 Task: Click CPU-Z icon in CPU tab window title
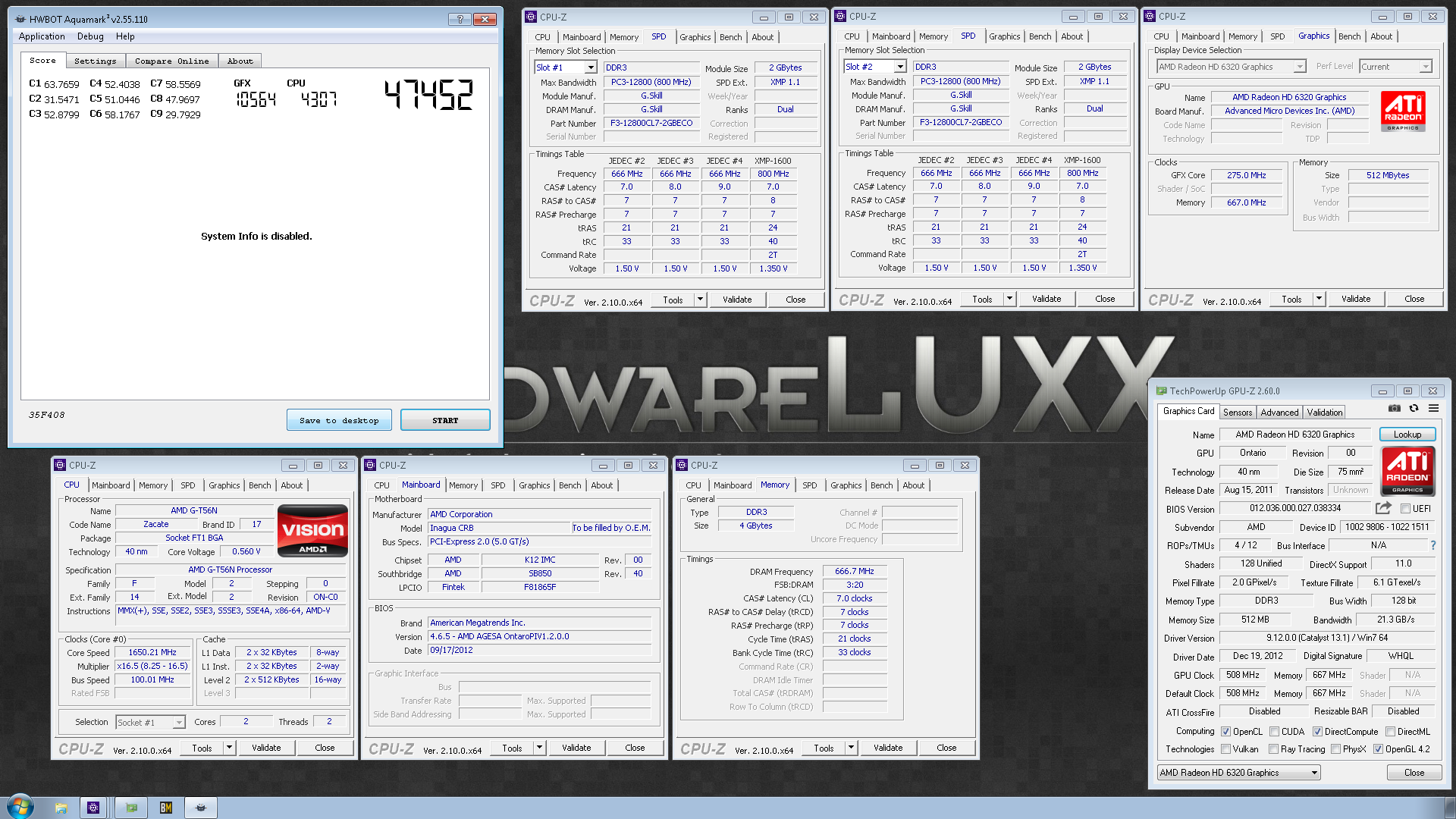tap(60, 465)
